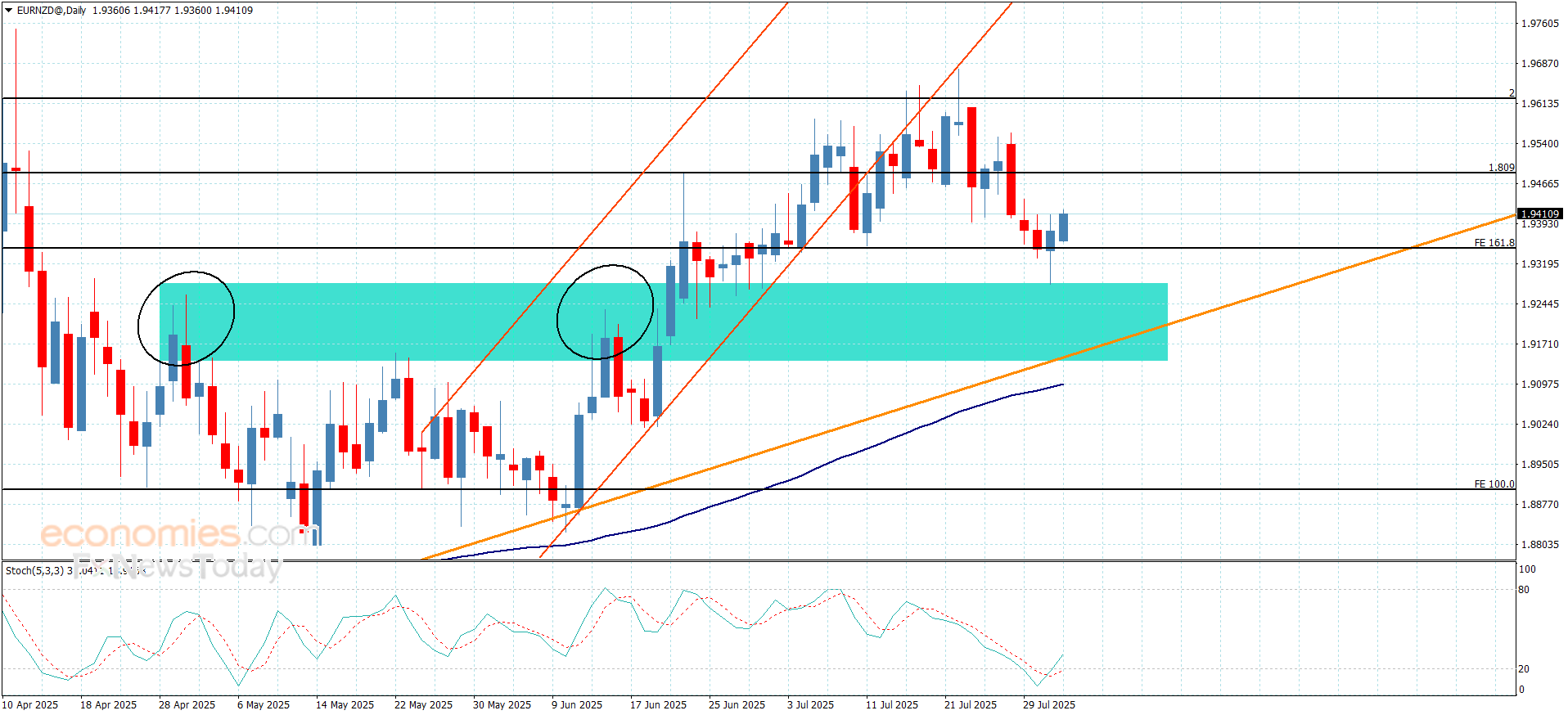Click price axis label 1.91710
1568x715 pixels.
tap(1539, 344)
